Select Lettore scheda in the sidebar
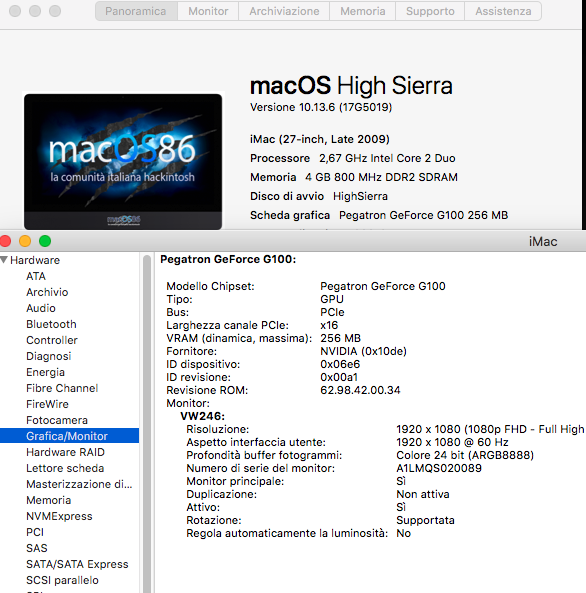The image size is (586, 593). [x=65, y=468]
